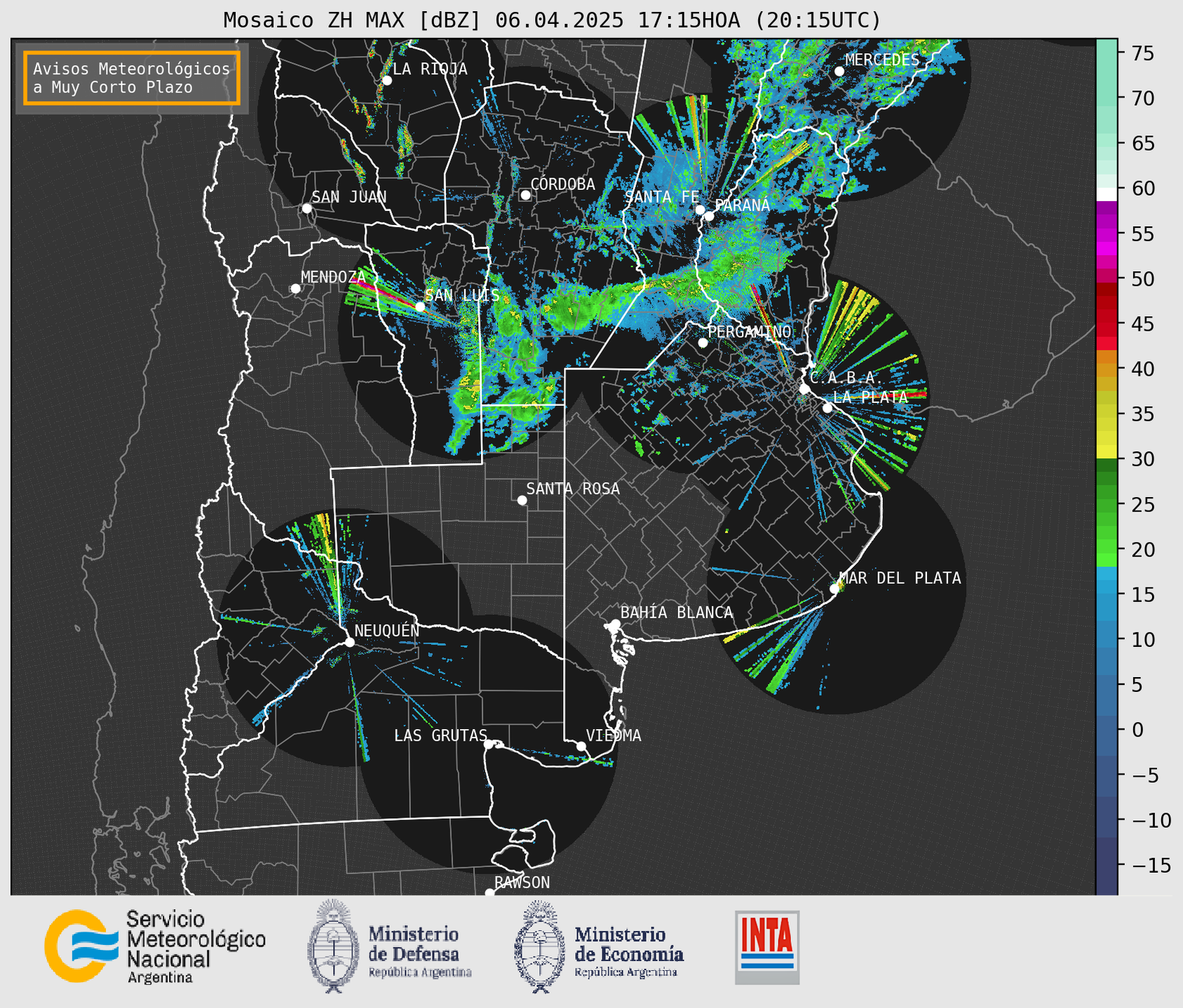The image size is (1183, 1008).
Task: Select the LAS GRUTAS city marker
Action: pos(489,744)
